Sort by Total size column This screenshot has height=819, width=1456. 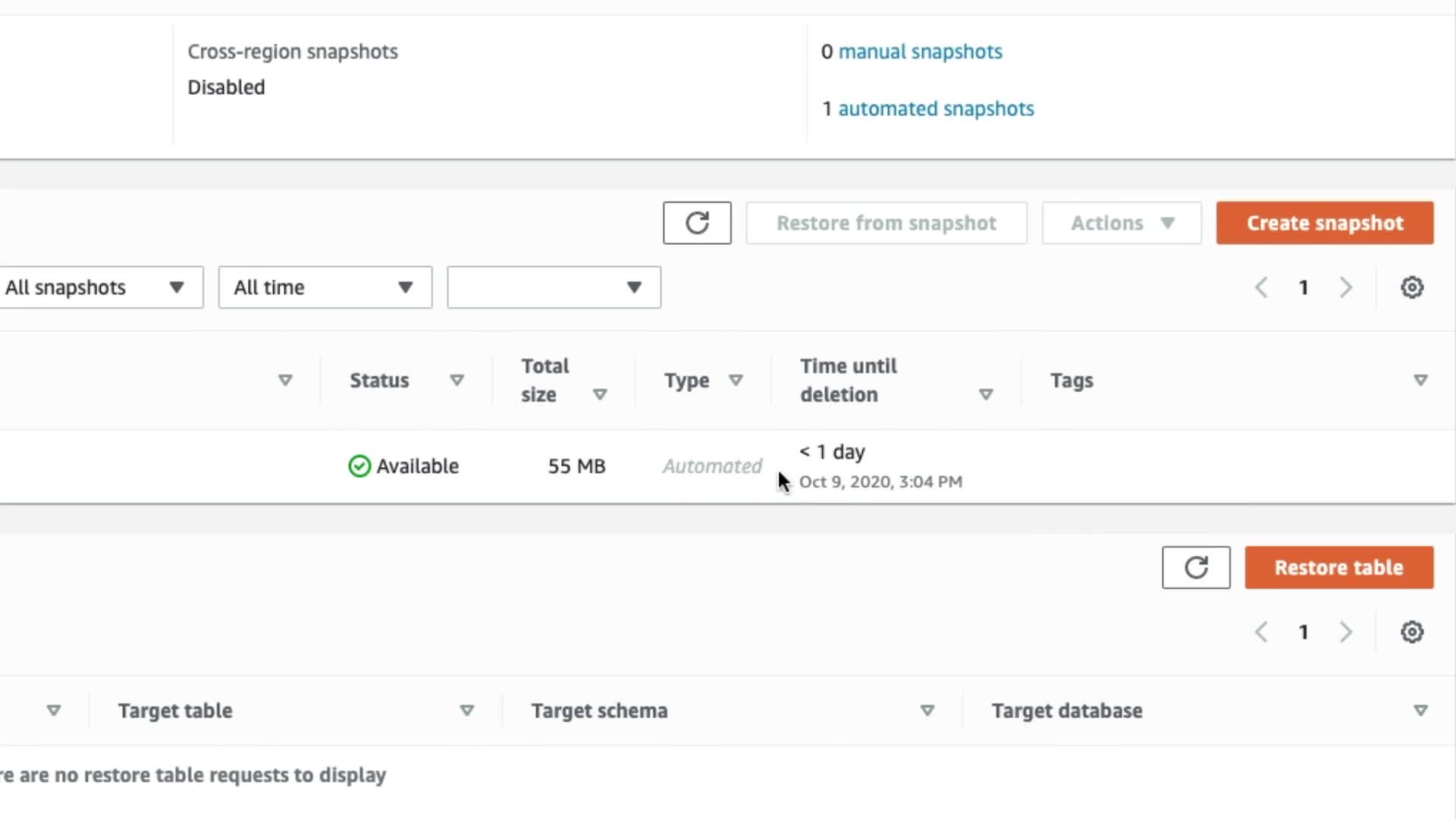click(599, 394)
